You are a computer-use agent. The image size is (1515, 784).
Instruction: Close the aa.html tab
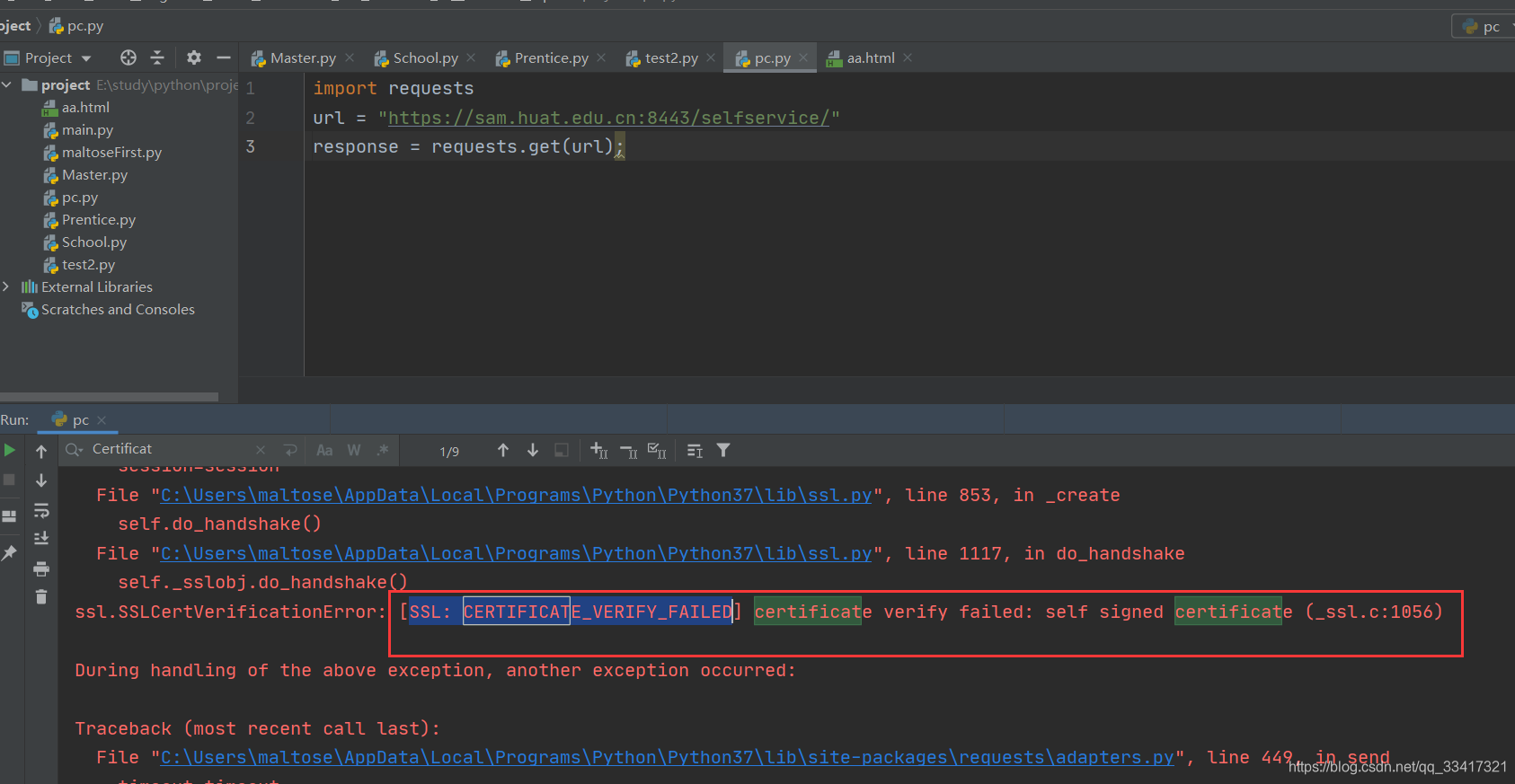tap(908, 57)
